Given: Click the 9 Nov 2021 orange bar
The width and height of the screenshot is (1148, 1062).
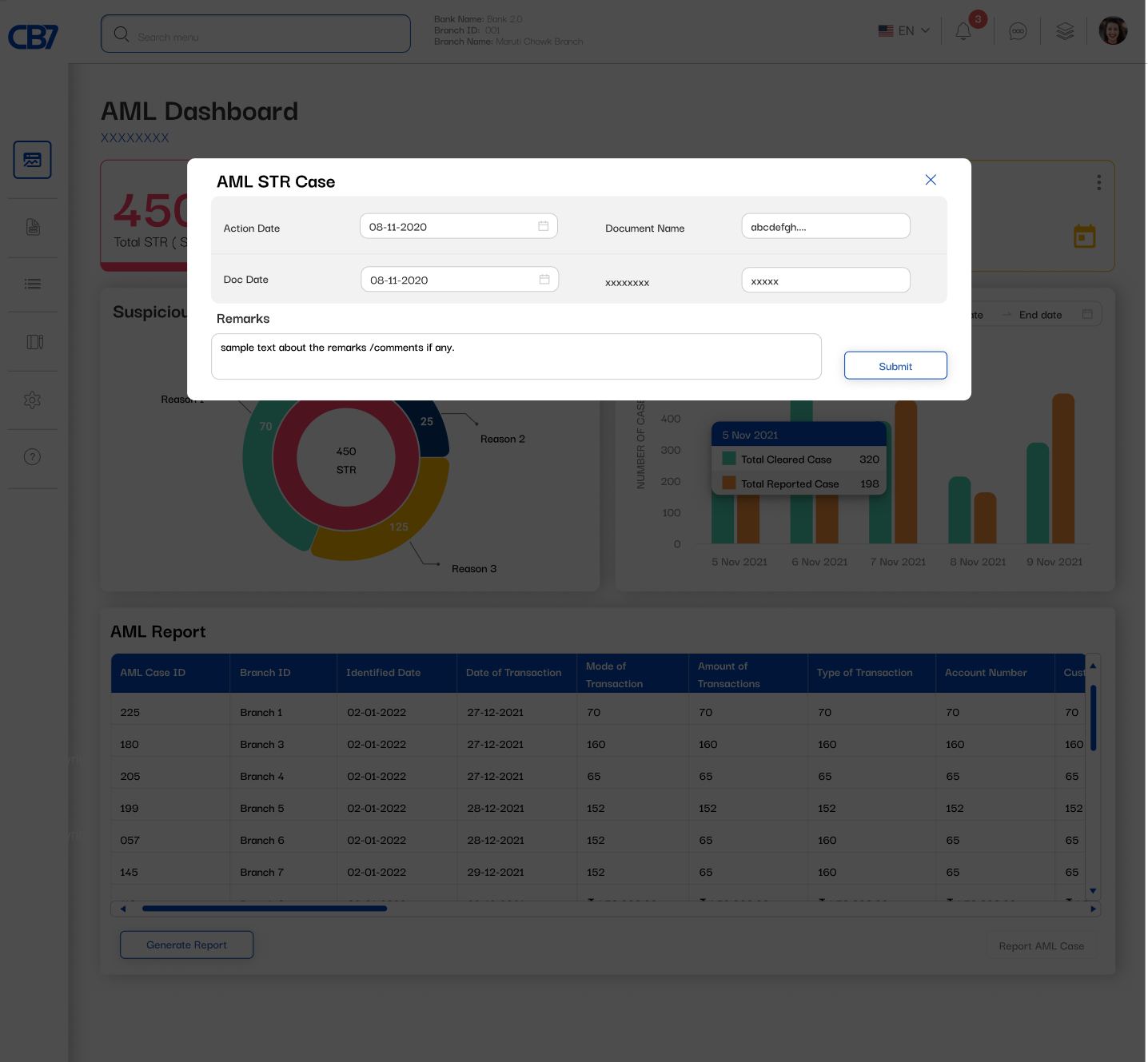Looking at the screenshot, I should 1063,468.
